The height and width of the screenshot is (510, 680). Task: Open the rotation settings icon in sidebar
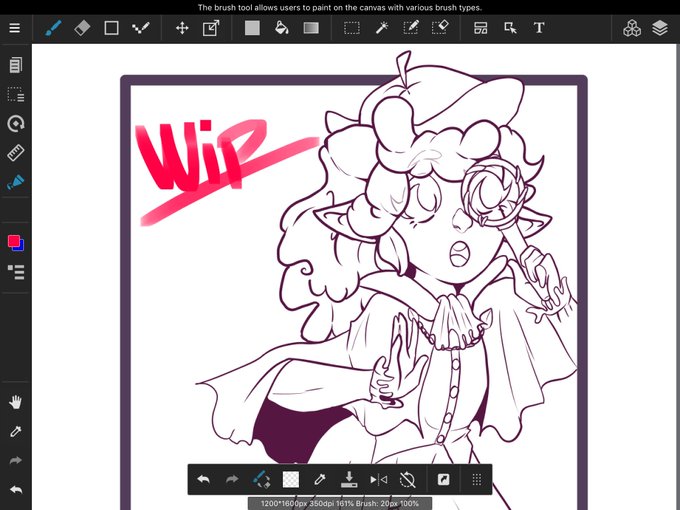[x=16, y=124]
